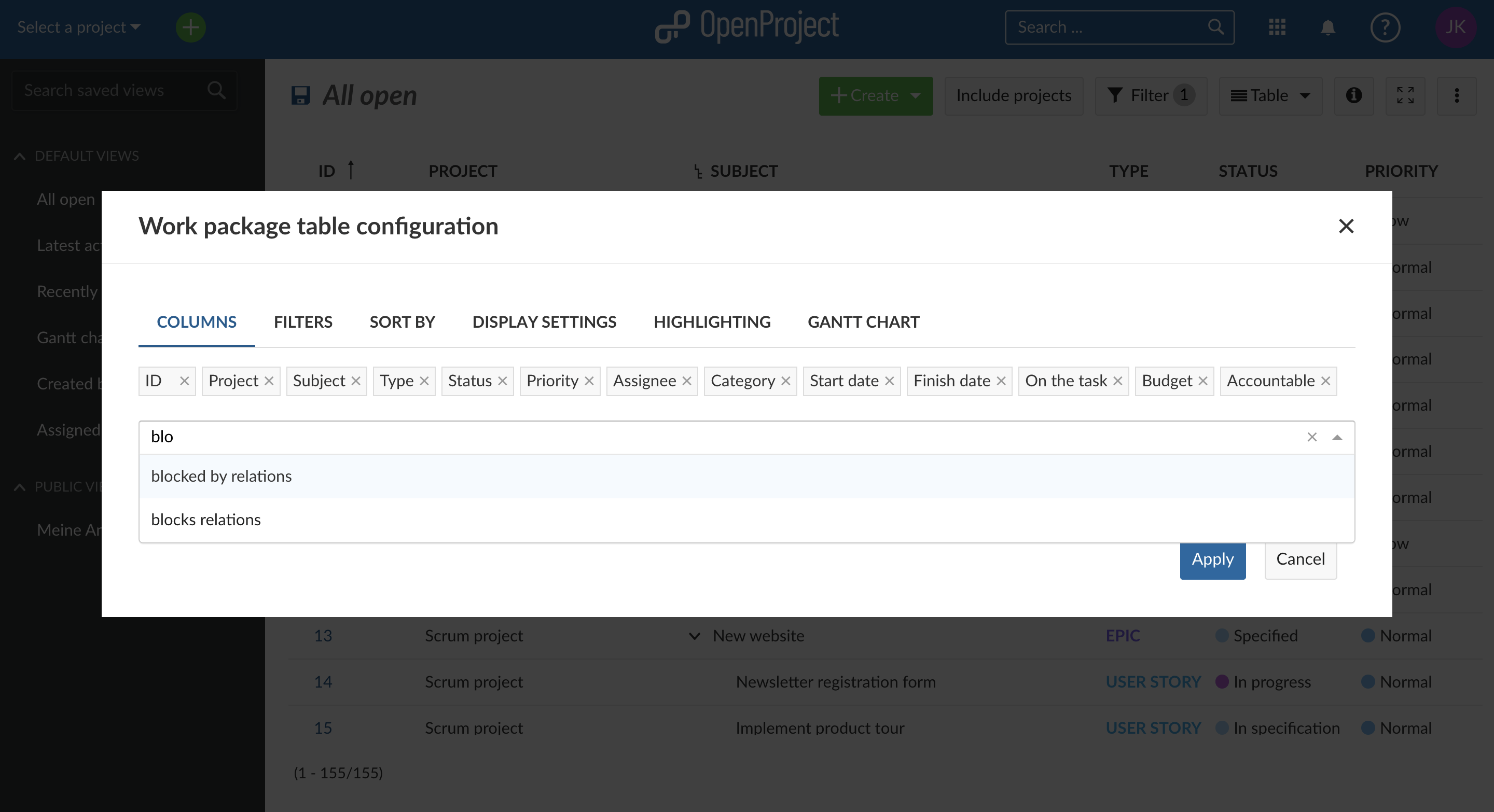Remove the Project column chip

(x=269, y=381)
